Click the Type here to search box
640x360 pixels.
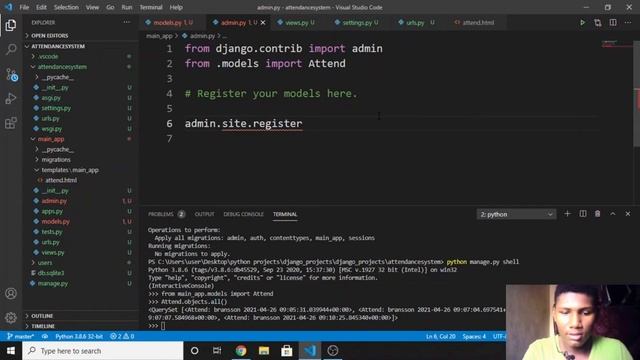[103, 351]
